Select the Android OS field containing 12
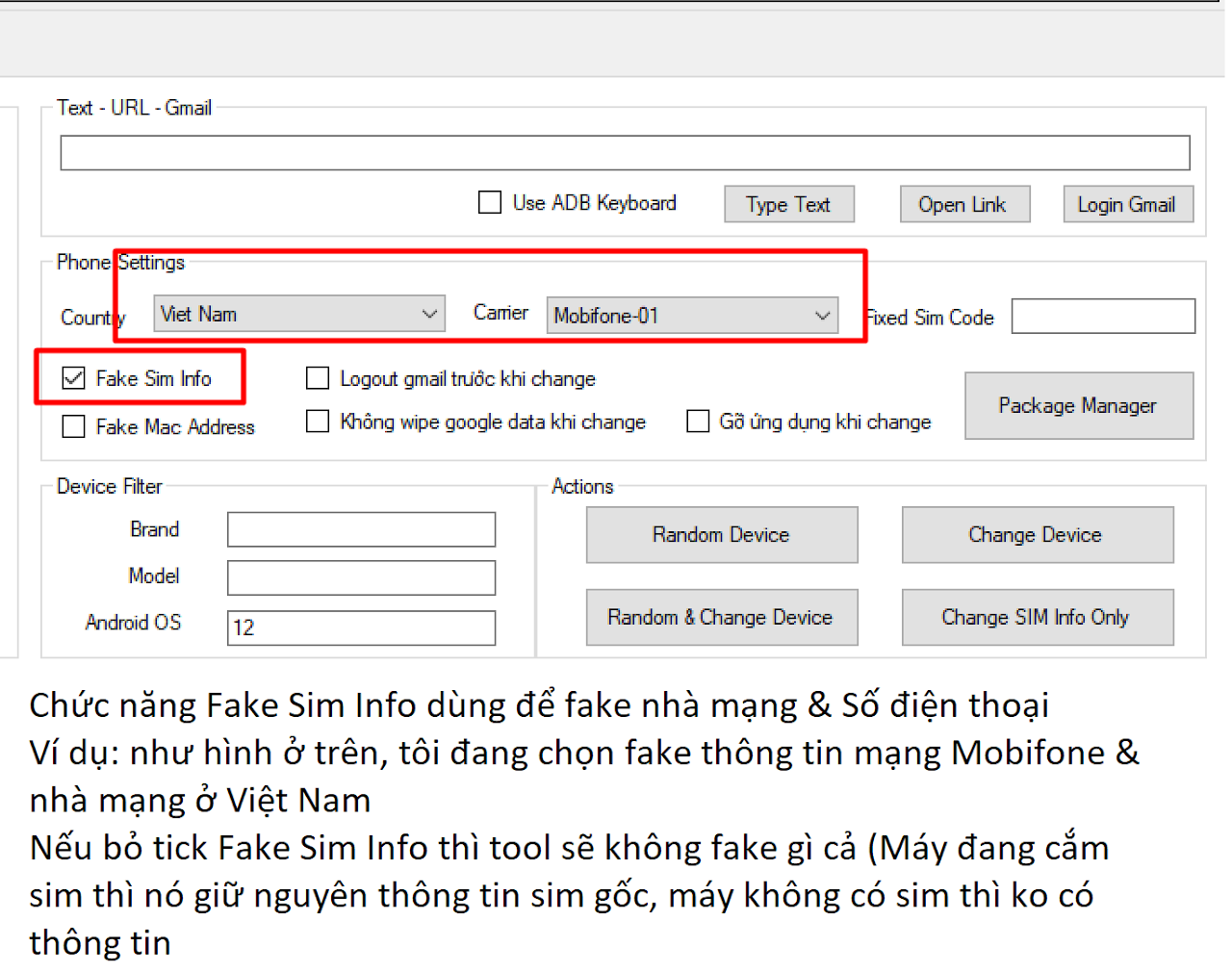This screenshot has width=1232, height=972. tap(361, 627)
